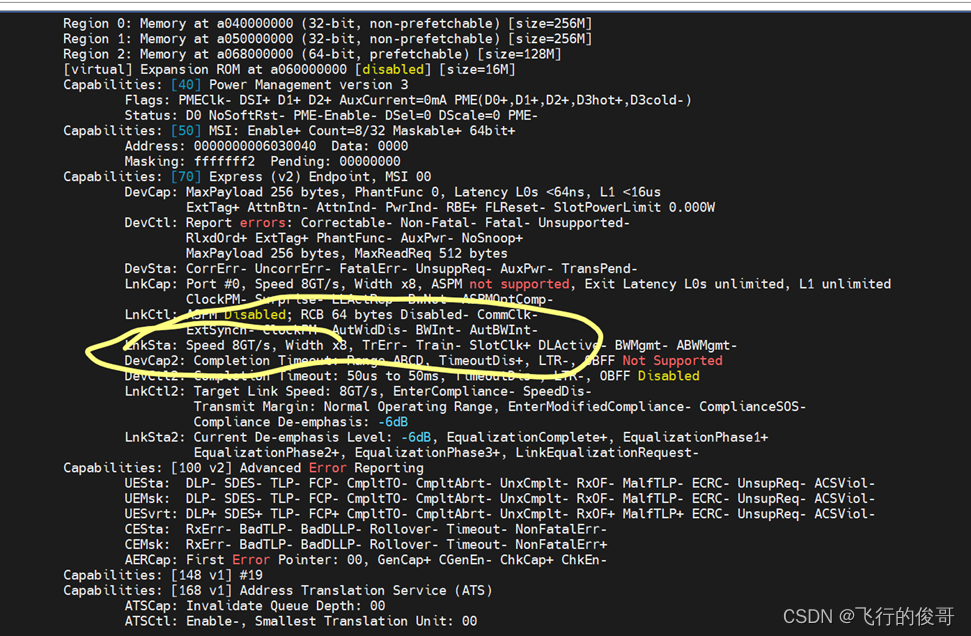Click the 'Compliance De-emphasis: -6dB' line
The height and width of the screenshot is (636, 971).
pyautogui.click(x=300, y=422)
